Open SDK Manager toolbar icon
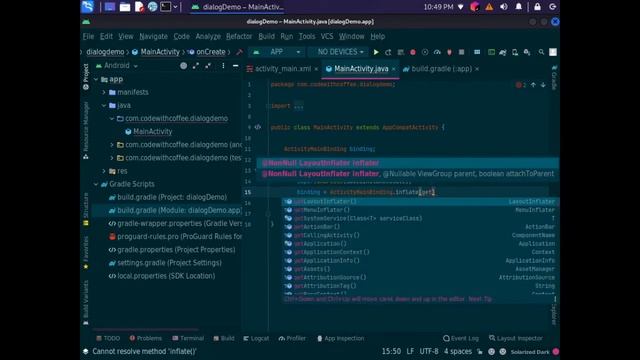Viewport: 640px width, 360px height. [527, 52]
